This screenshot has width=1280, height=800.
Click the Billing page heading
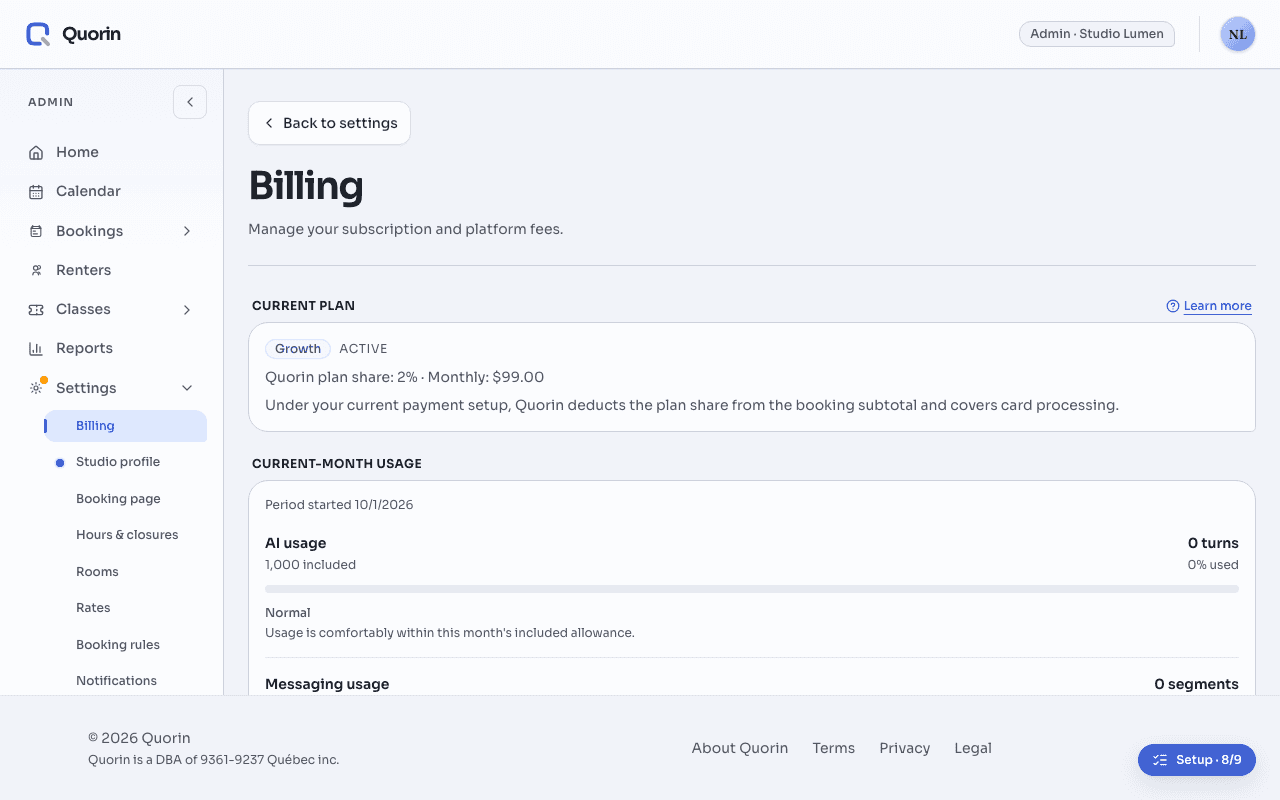(x=306, y=186)
